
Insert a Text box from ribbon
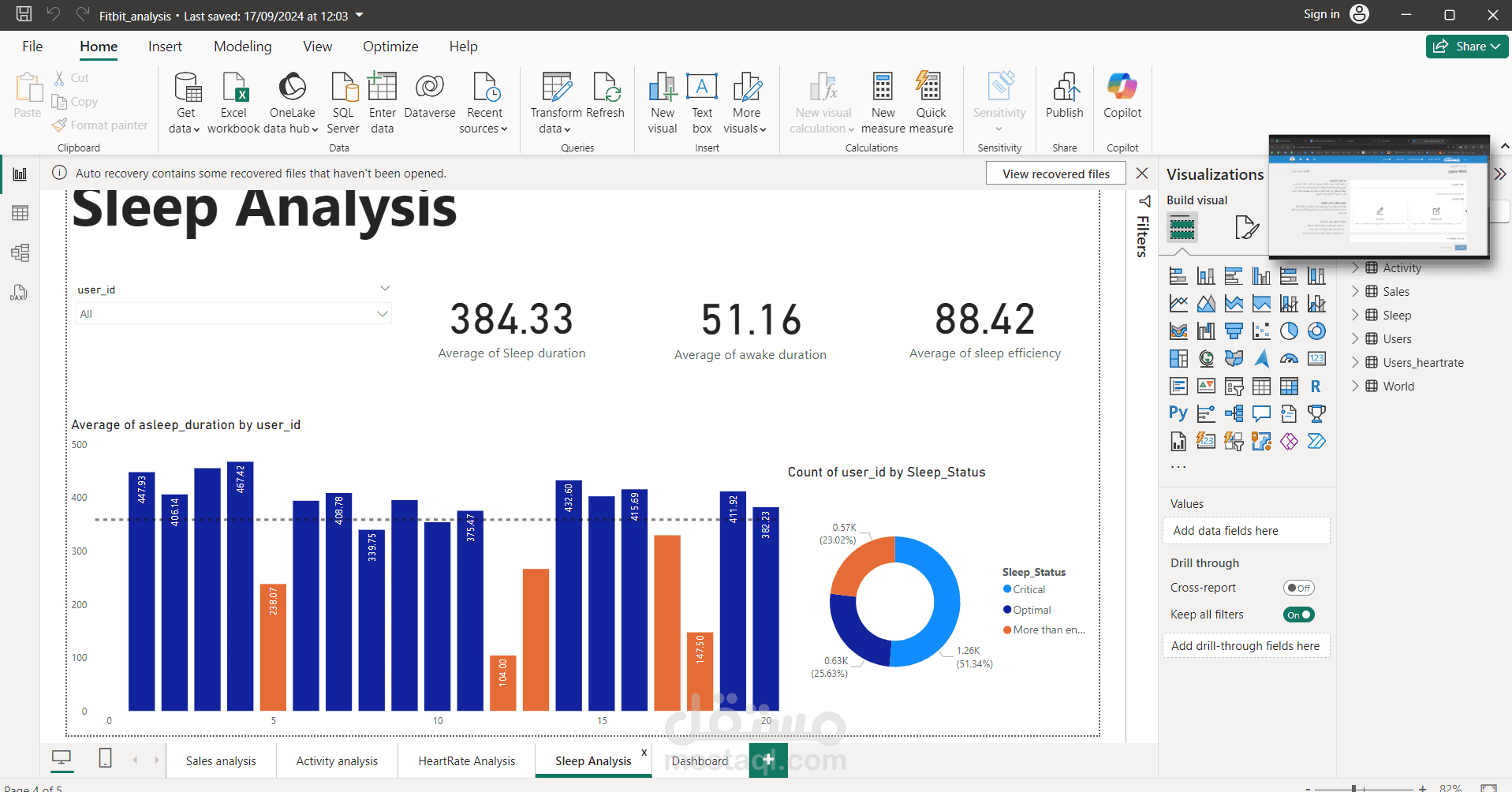pos(702,103)
